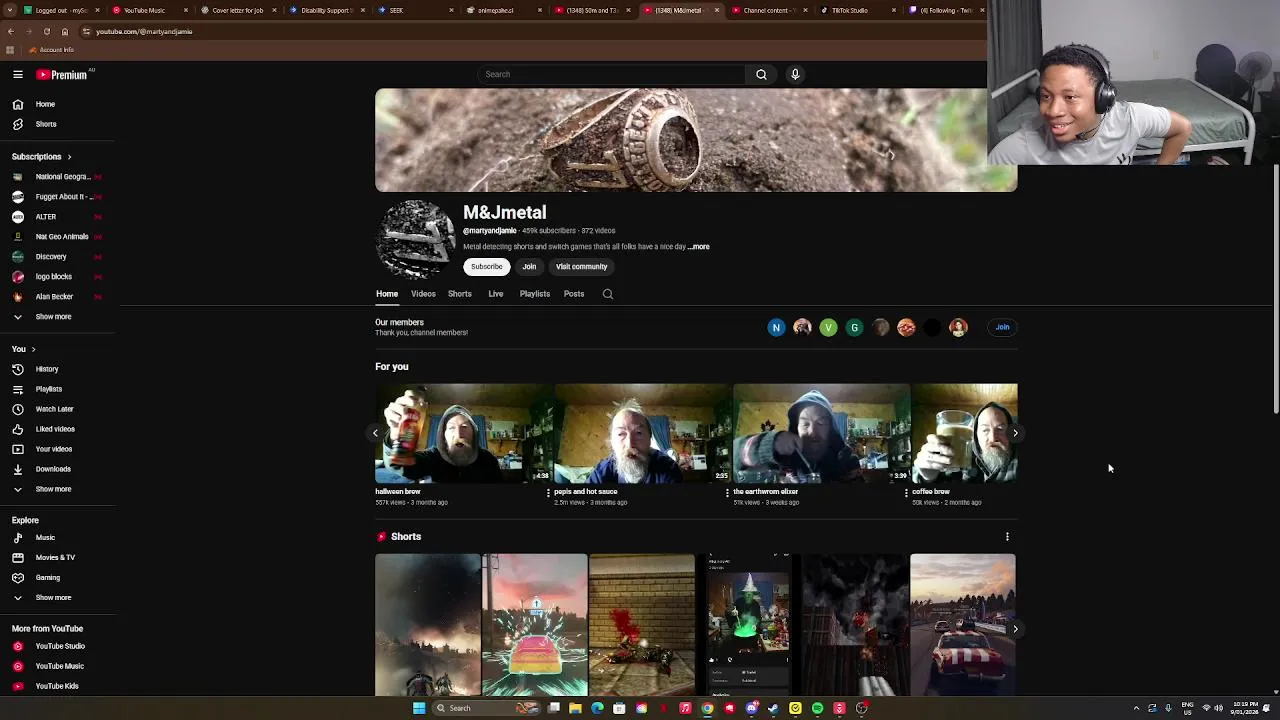Click the search magnifier button
This screenshot has height=720, width=1280.
coord(761,74)
